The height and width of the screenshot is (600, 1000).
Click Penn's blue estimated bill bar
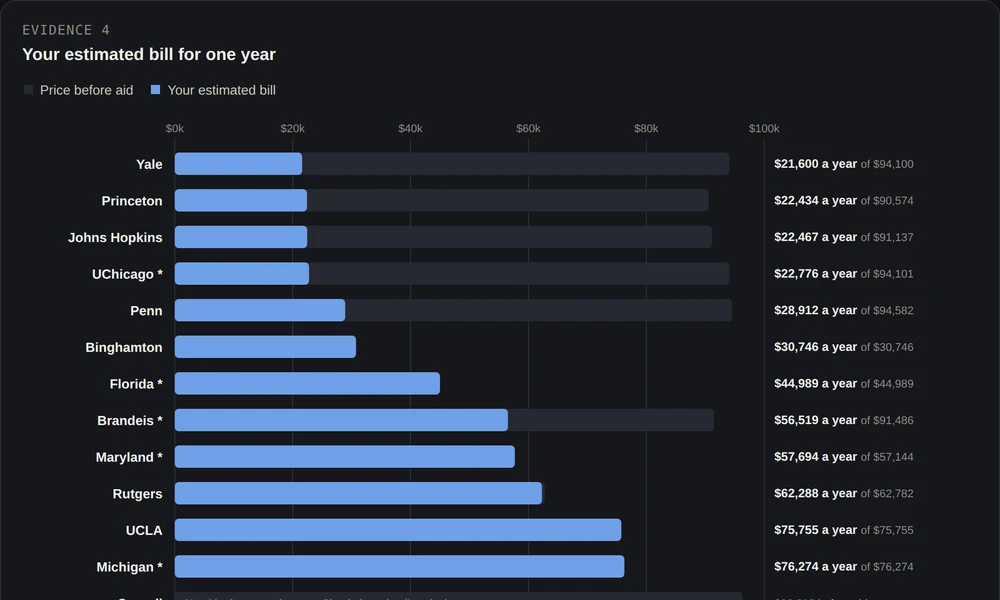(260, 311)
